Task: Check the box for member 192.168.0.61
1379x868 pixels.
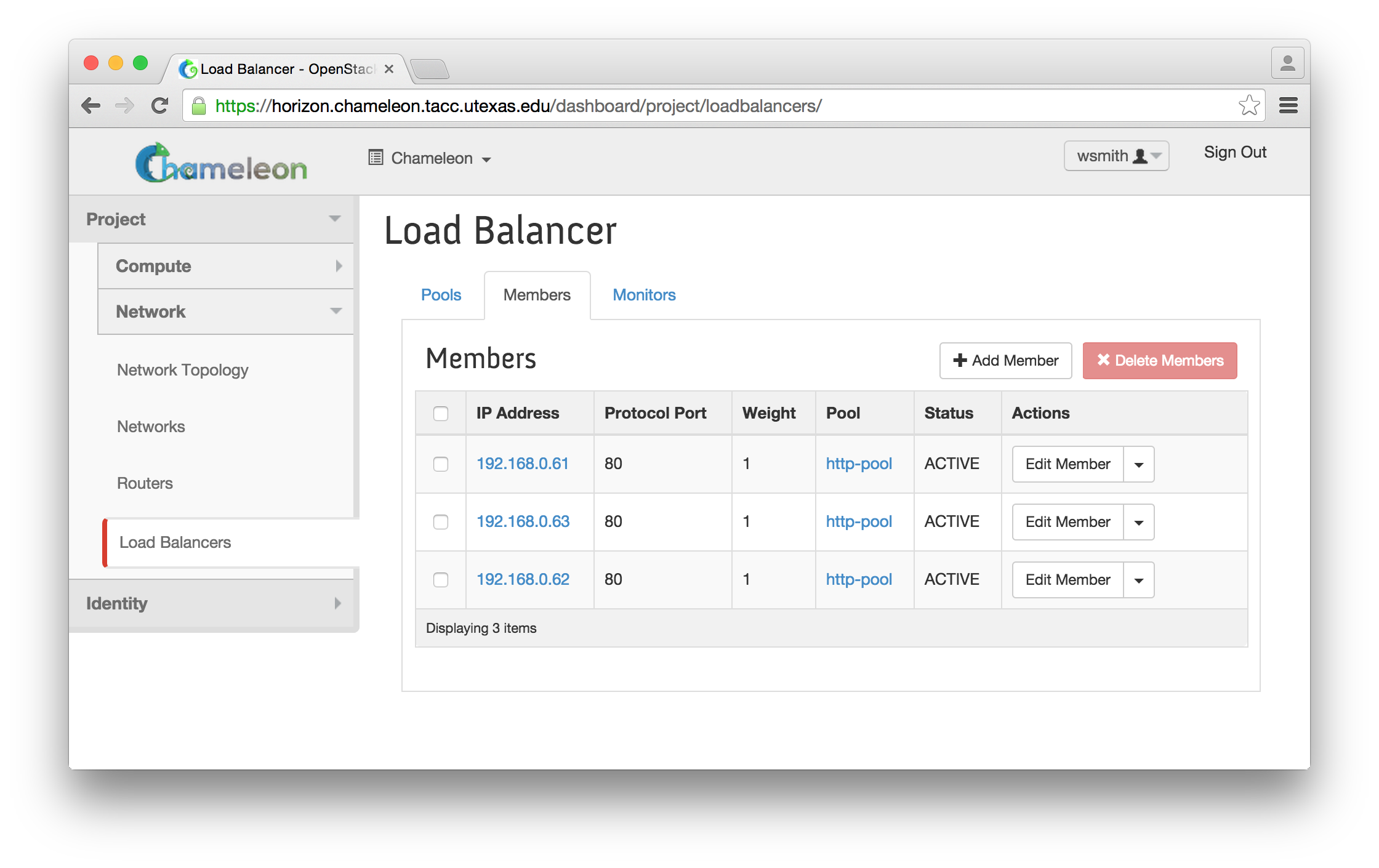Action: [x=441, y=464]
